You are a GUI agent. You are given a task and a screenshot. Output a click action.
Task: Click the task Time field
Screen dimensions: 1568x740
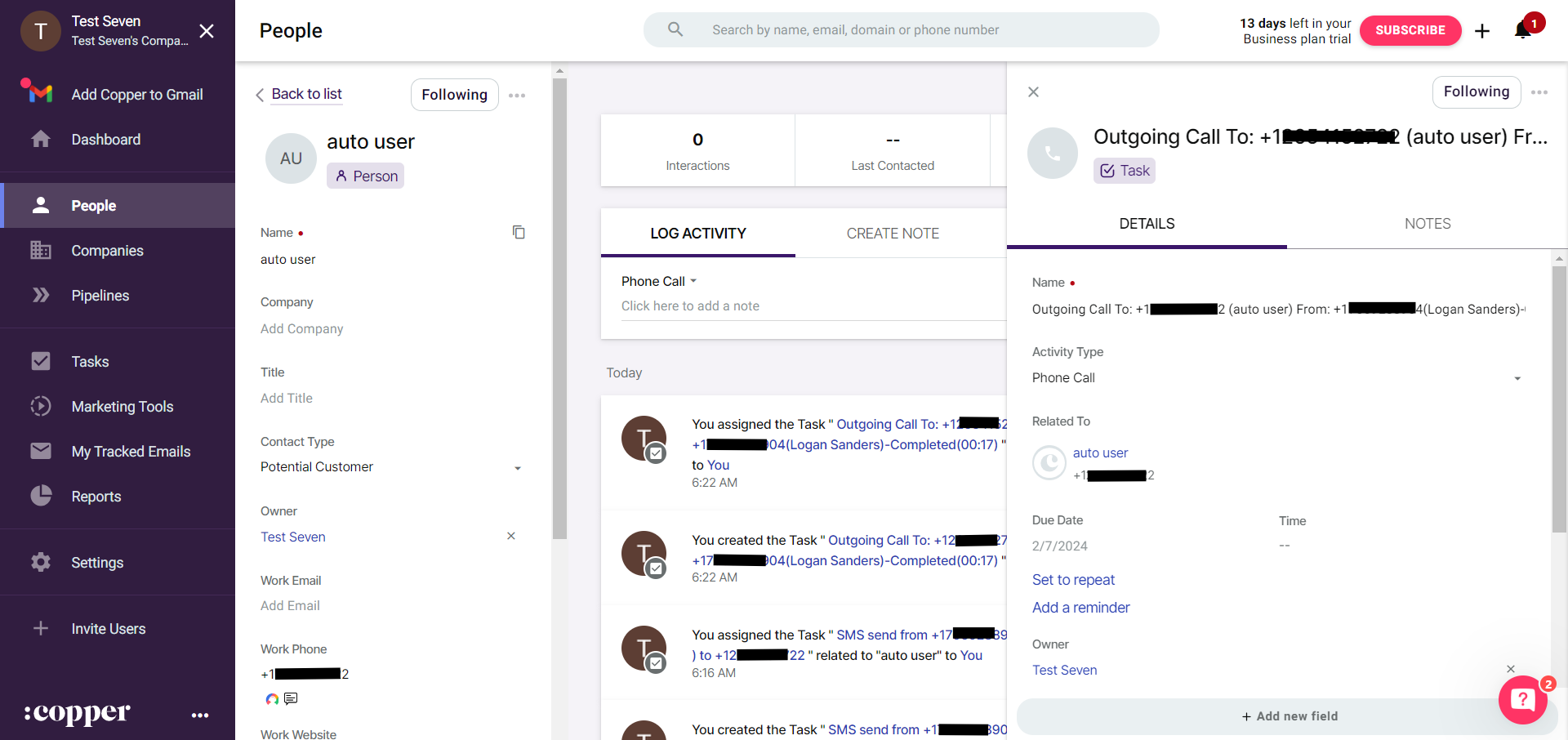[1284, 545]
